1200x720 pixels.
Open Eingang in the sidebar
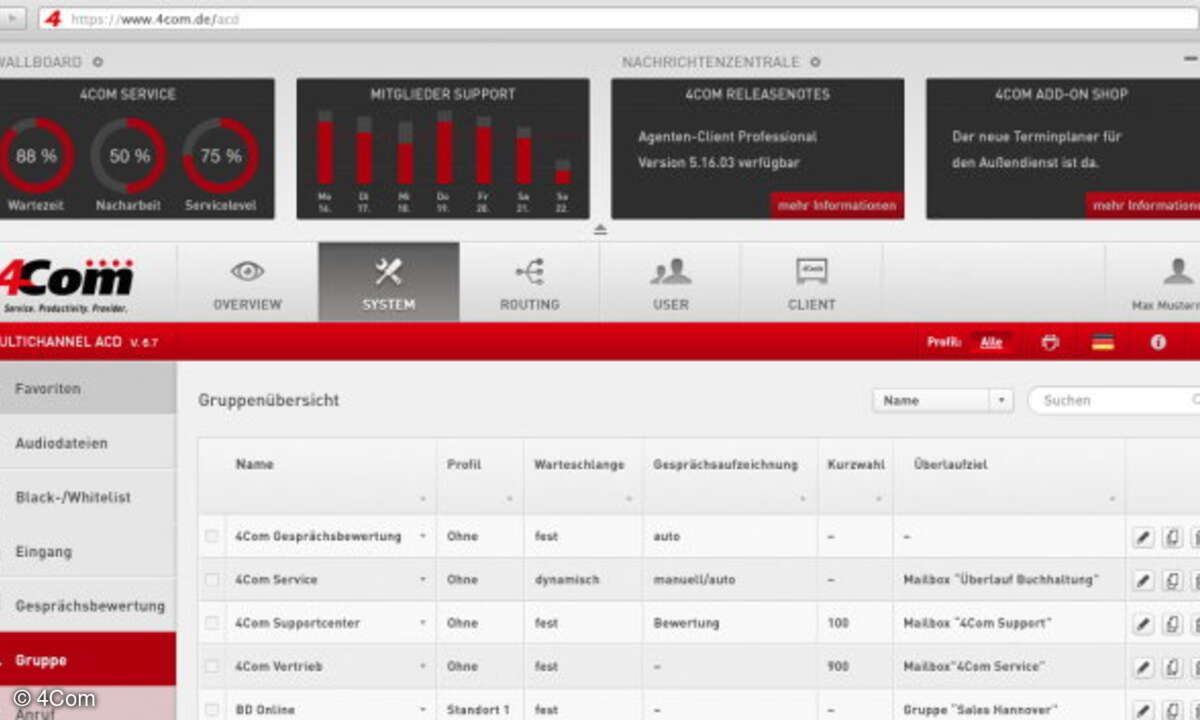point(88,551)
